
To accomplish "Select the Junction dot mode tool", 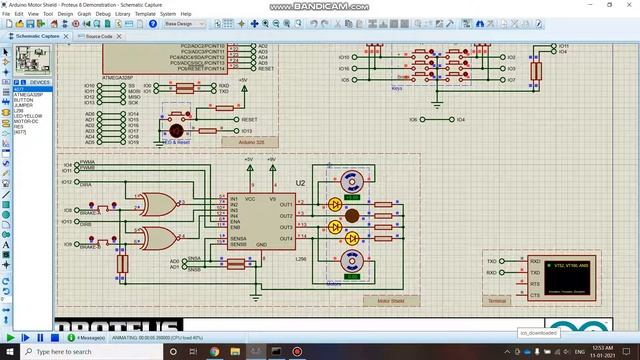I will pyautogui.click(x=6, y=72).
